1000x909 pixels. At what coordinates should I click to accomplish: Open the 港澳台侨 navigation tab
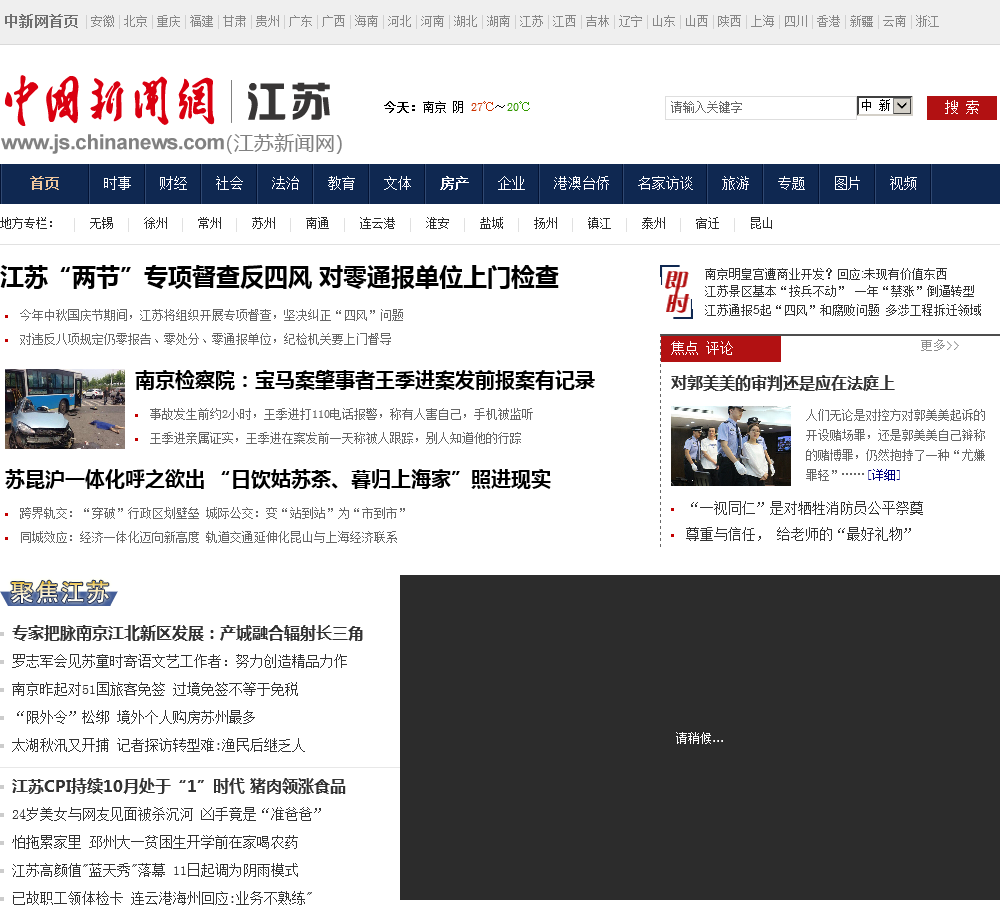pyautogui.click(x=581, y=184)
